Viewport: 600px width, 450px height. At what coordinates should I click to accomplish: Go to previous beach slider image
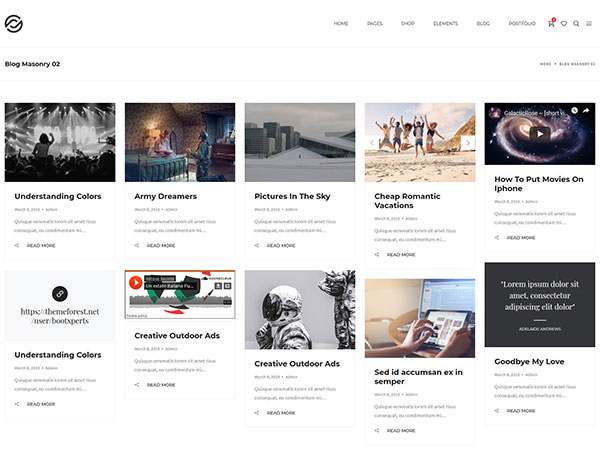pyautogui.click(x=372, y=143)
